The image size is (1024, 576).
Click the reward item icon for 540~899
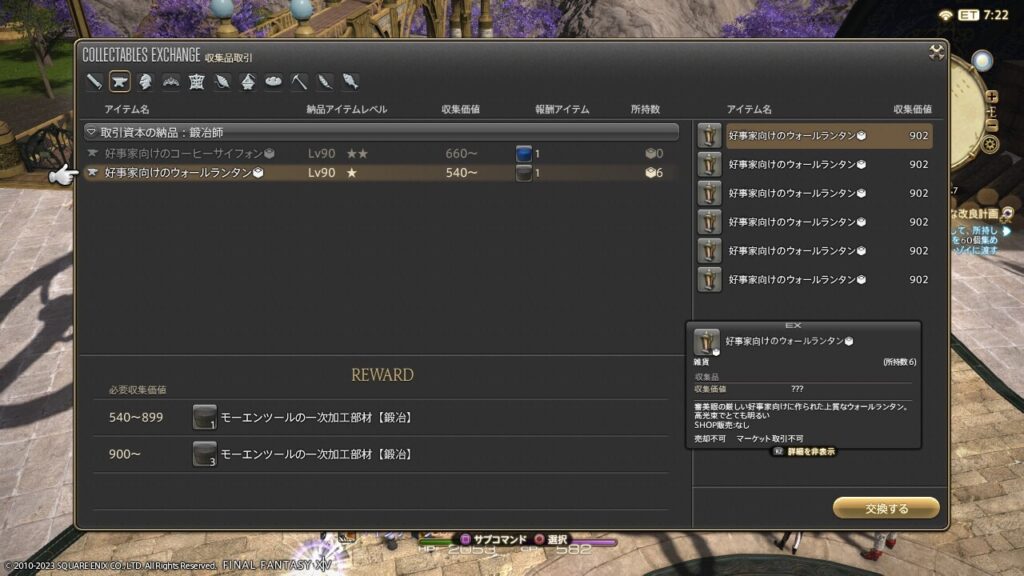point(204,417)
